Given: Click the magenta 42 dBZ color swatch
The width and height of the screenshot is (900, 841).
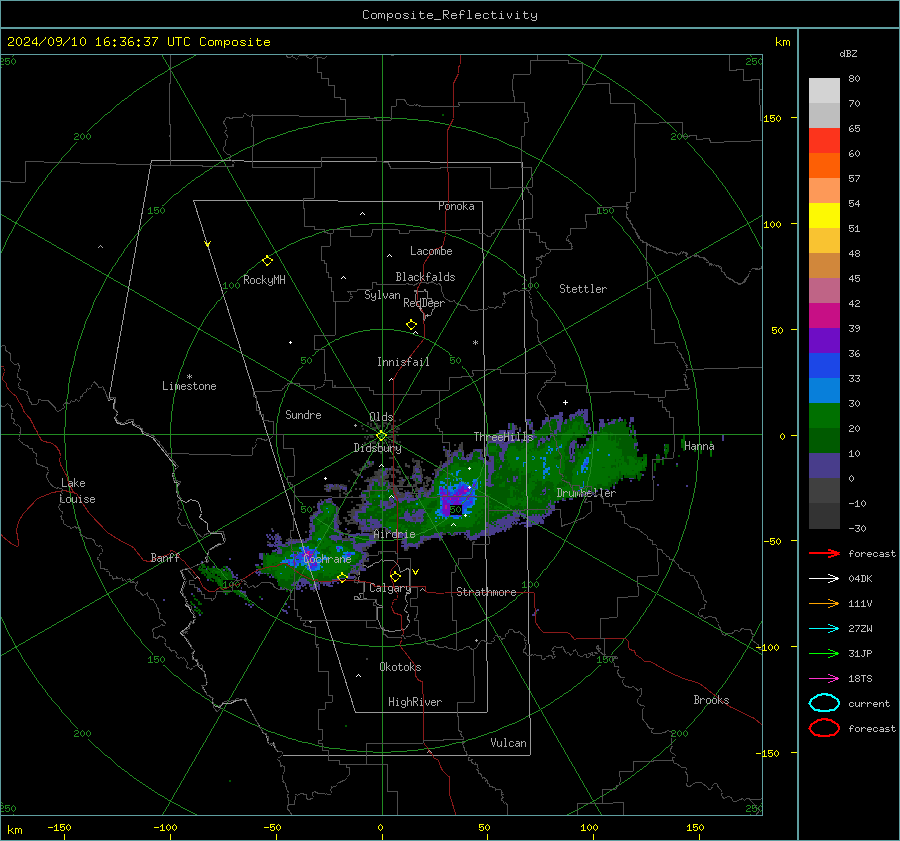Looking at the screenshot, I should (x=824, y=316).
